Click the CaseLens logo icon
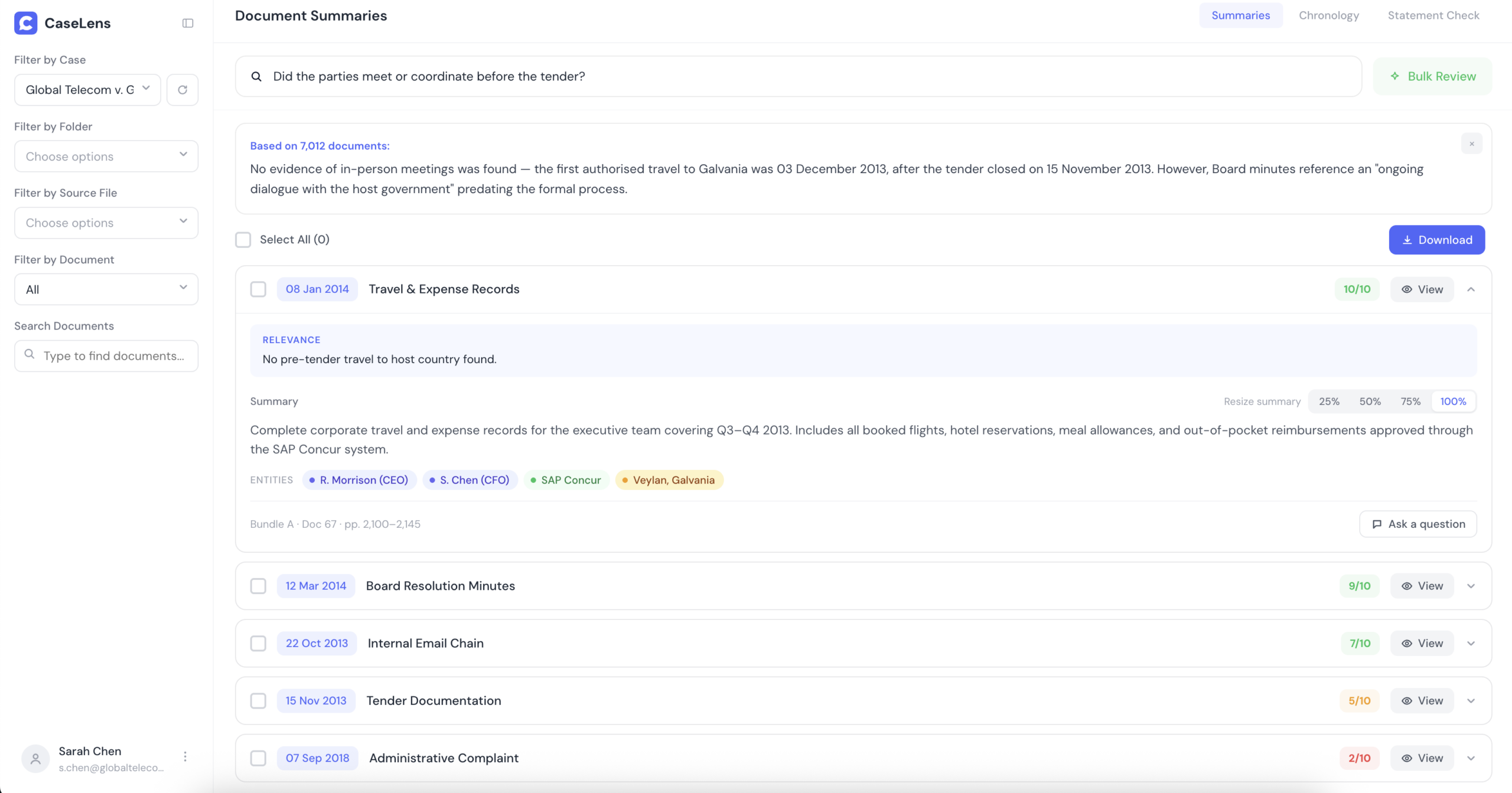Image resolution: width=1512 pixels, height=793 pixels. point(25,23)
